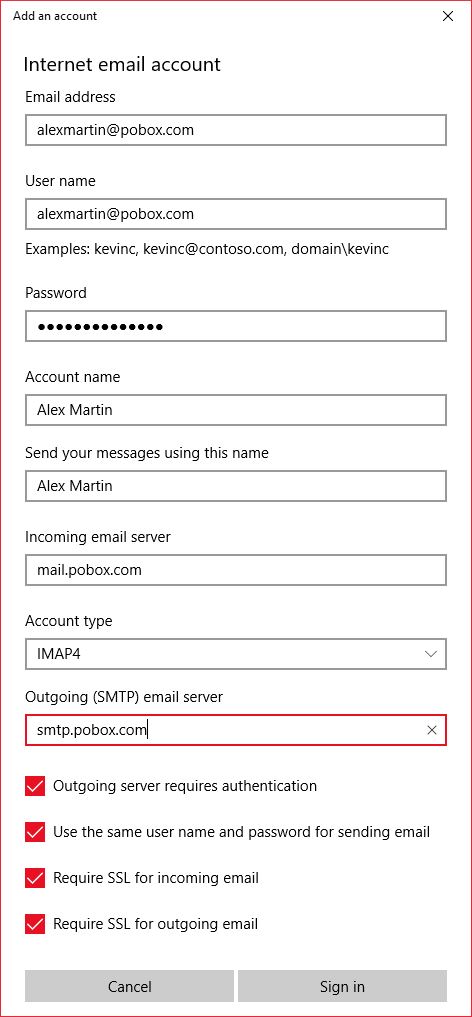The image size is (472, 1017).
Task: Click inside smtp.pobox.com text
Action: click(91, 730)
